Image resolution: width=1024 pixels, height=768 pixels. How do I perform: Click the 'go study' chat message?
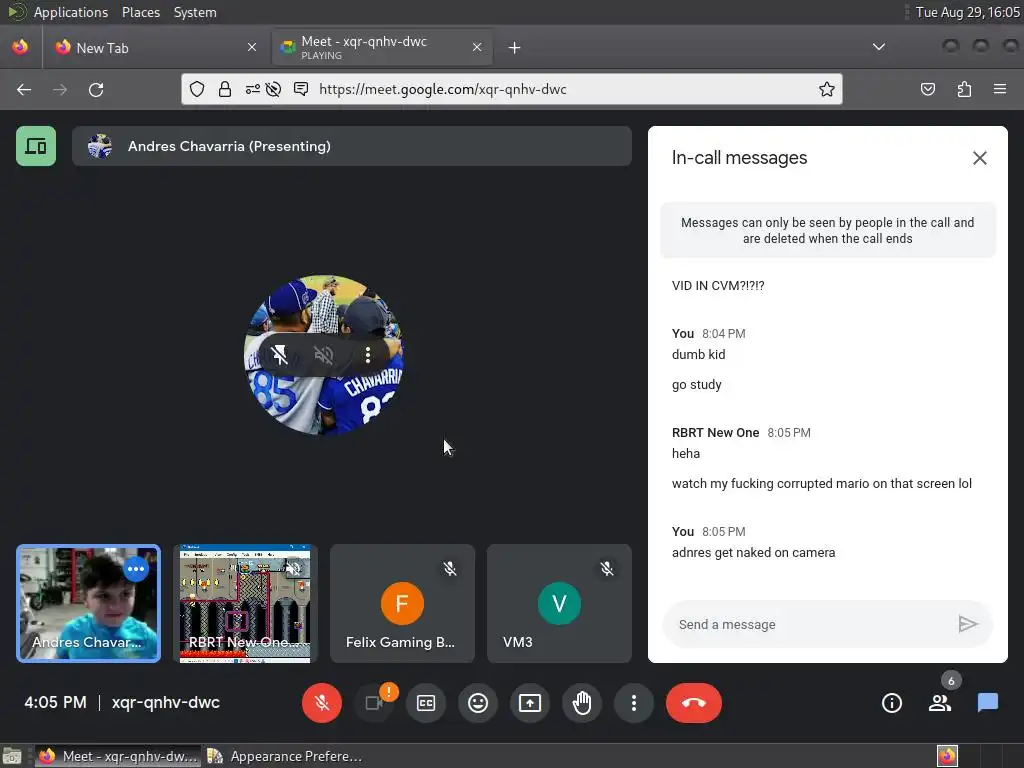click(x=697, y=385)
